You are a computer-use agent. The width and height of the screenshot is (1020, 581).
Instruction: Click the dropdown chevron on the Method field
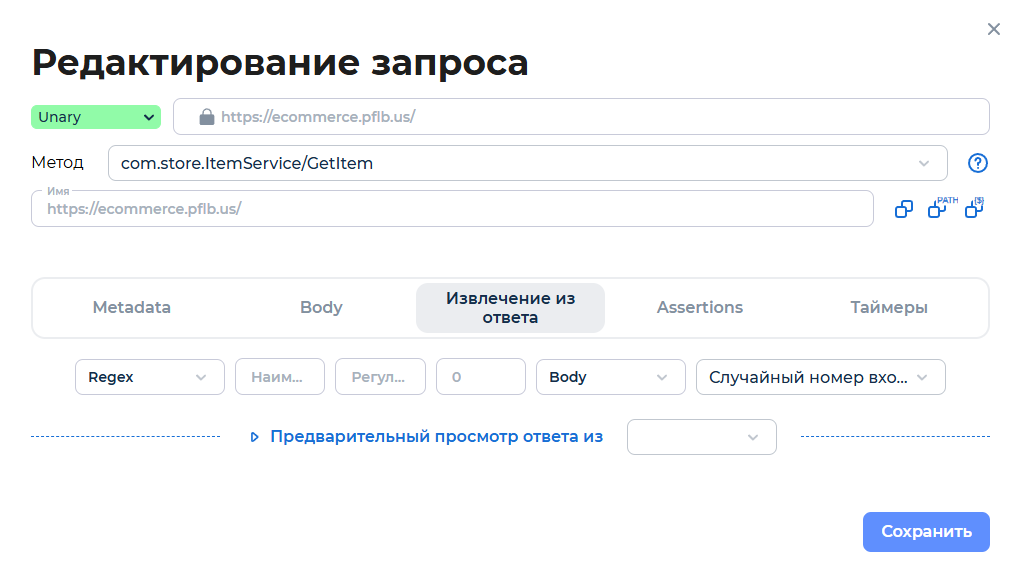[924, 162]
